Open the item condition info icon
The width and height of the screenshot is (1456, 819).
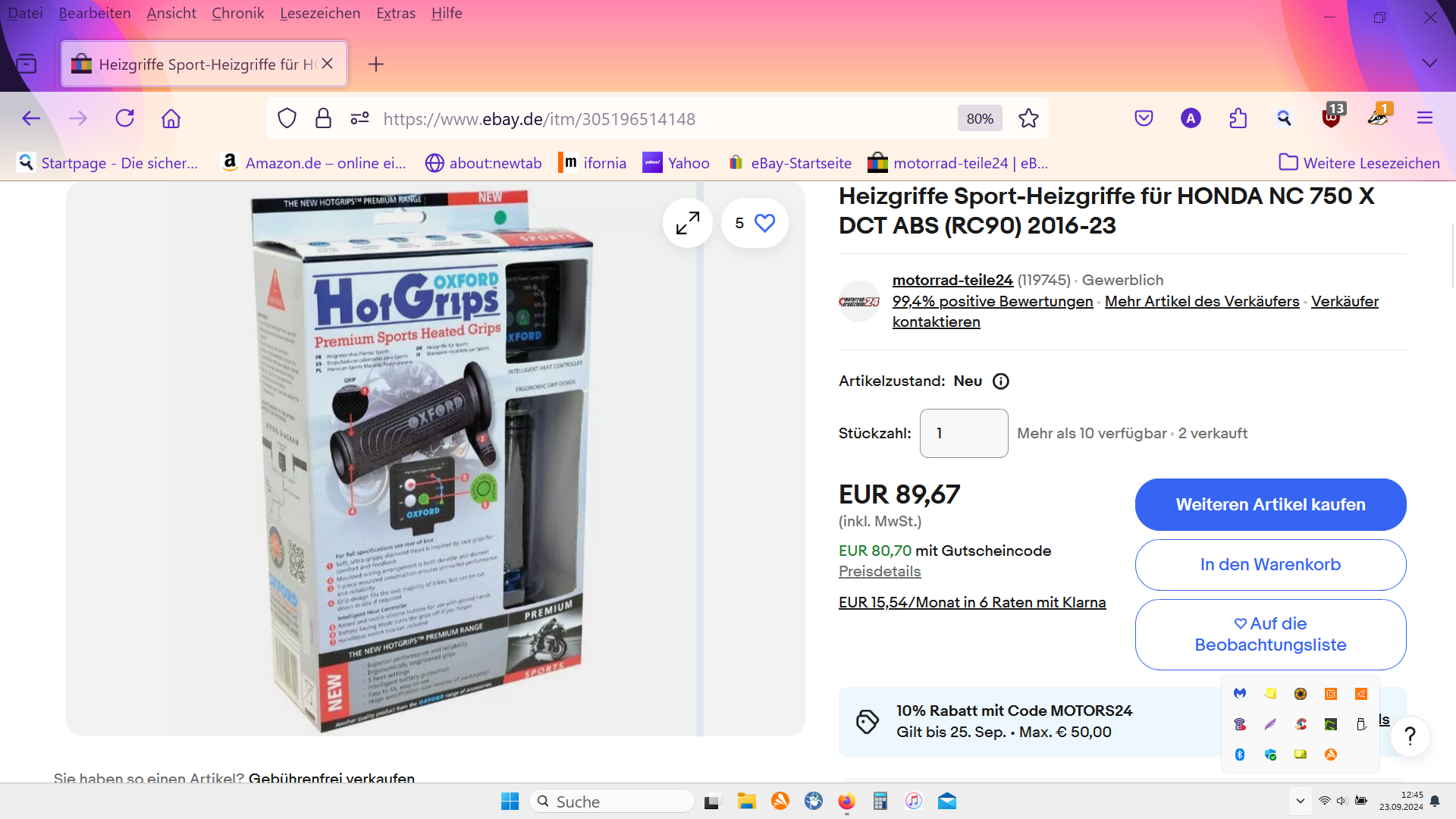click(1001, 381)
